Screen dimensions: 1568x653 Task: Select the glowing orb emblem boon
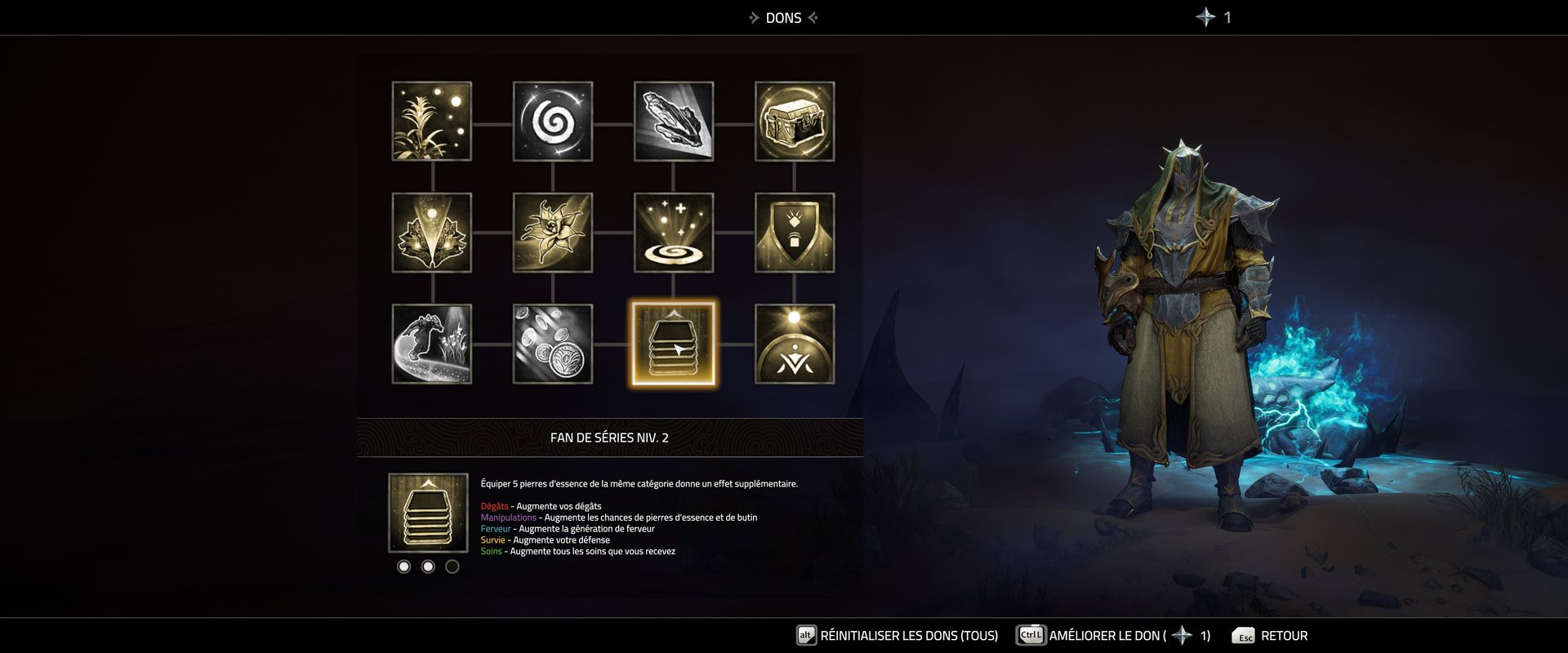795,344
